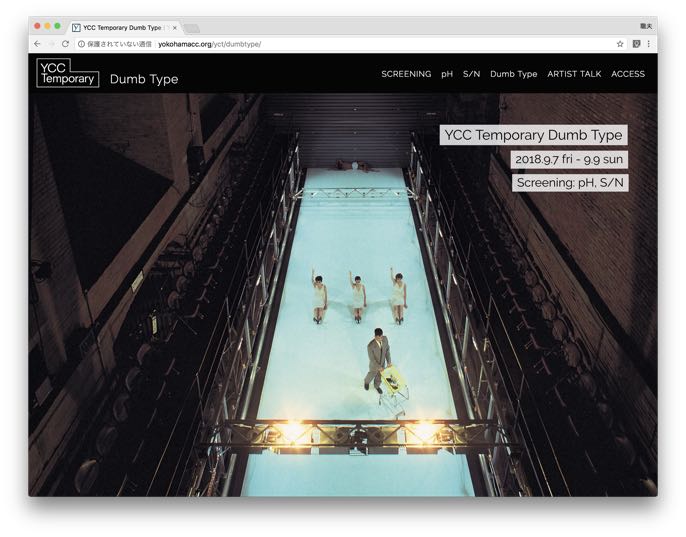Click the YCC Temporary logo
The image size is (686, 537).
tap(67, 73)
